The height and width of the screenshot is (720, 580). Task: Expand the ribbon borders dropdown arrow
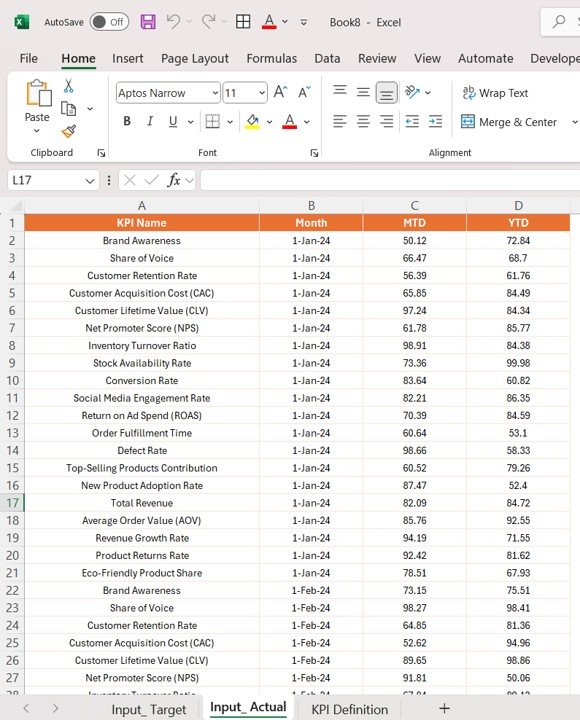coord(230,122)
